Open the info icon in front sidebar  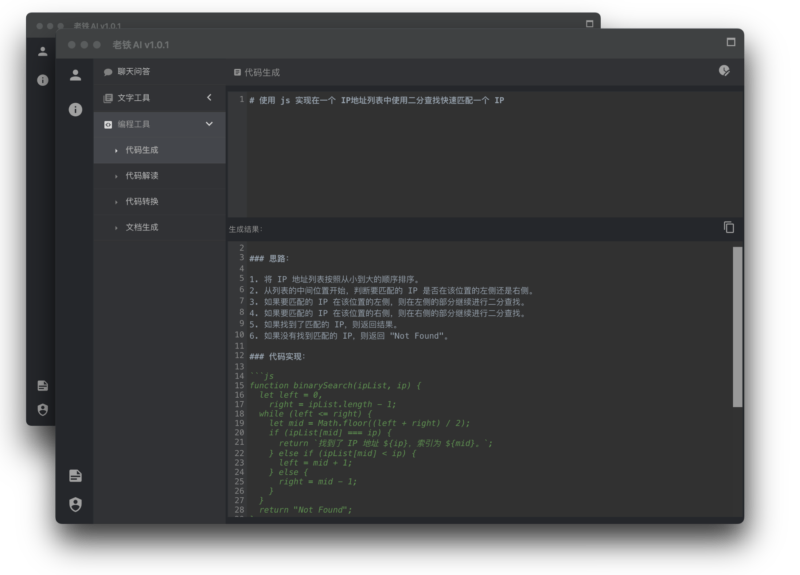[75, 110]
